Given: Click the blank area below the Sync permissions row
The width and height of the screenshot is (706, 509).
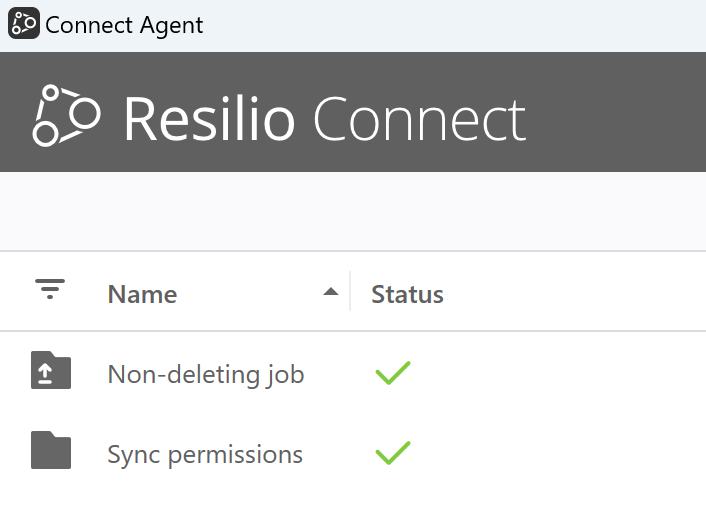Looking at the screenshot, I should [x=352, y=494].
